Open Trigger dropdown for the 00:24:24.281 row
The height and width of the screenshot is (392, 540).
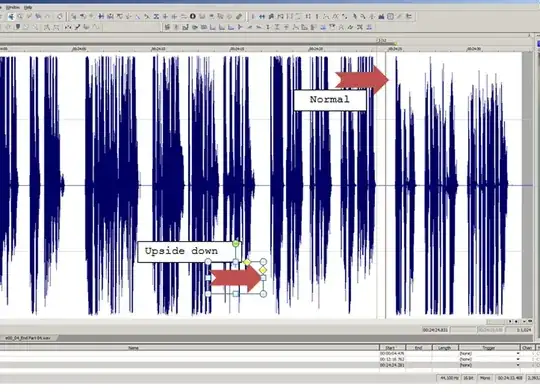click(x=518, y=365)
